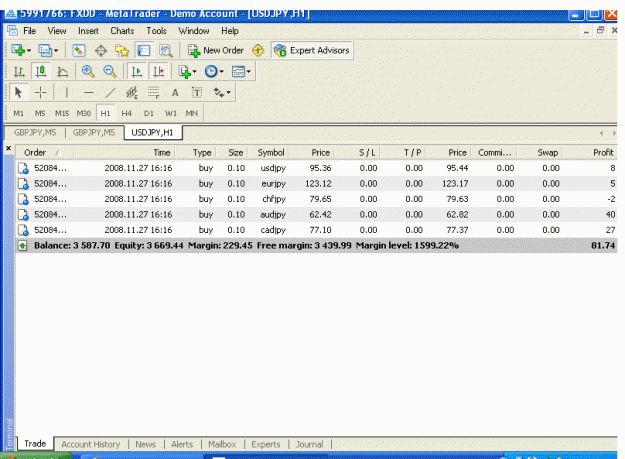Toggle Expert Advisors on or off
This screenshot has width=625, height=459.
pyautogui.click(x=312, y=51)
